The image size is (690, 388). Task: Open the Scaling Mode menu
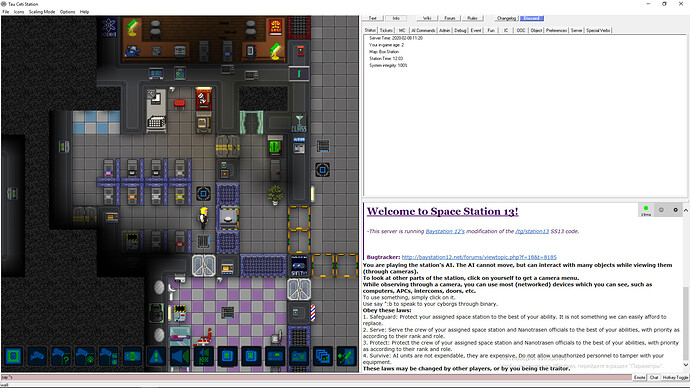tap(42, 12)
